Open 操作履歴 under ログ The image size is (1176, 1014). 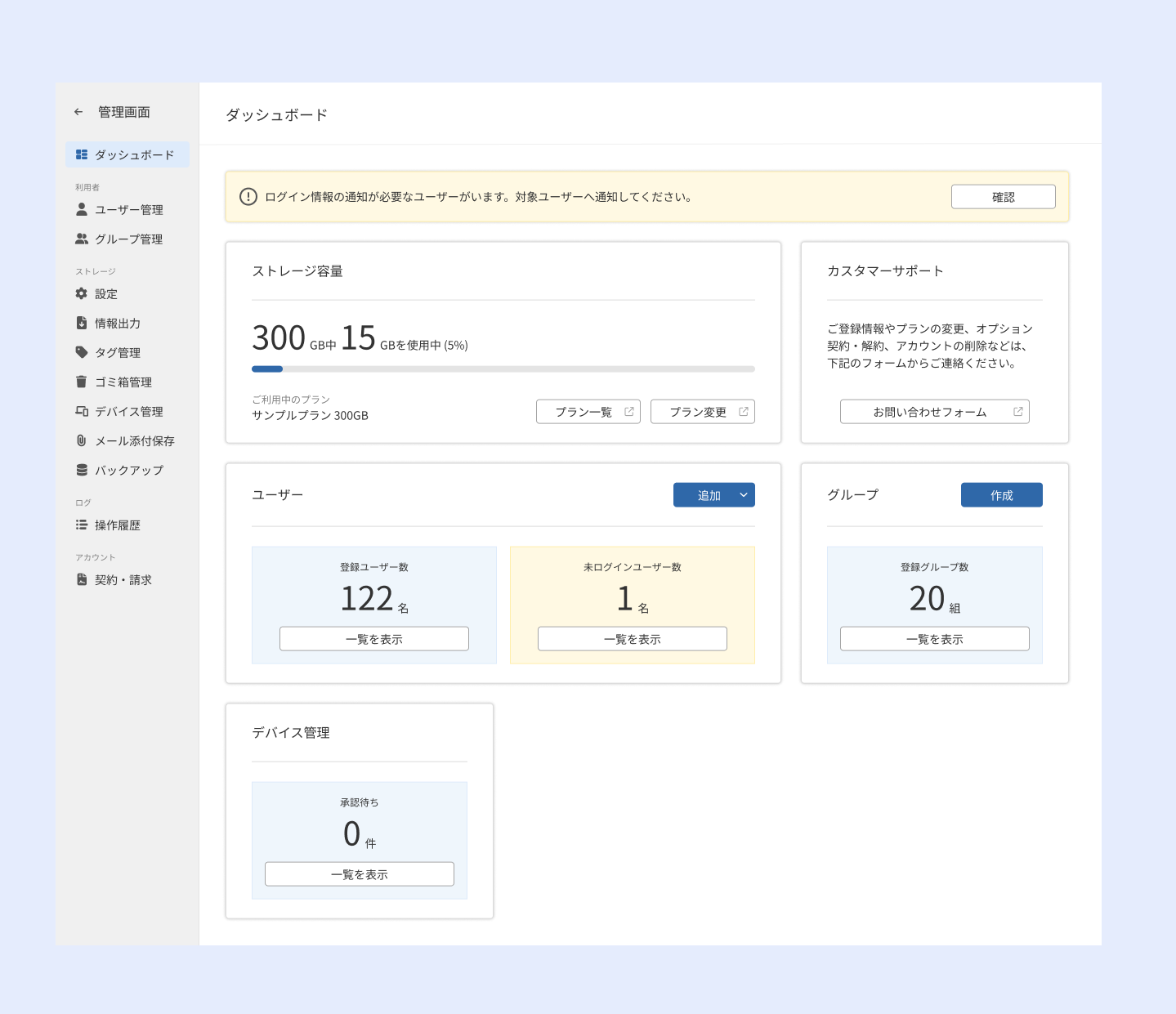click(127, 525)
